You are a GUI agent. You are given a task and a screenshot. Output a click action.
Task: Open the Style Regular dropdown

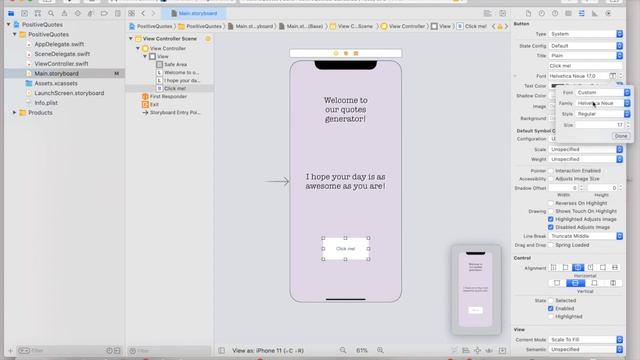coord(603,114)
